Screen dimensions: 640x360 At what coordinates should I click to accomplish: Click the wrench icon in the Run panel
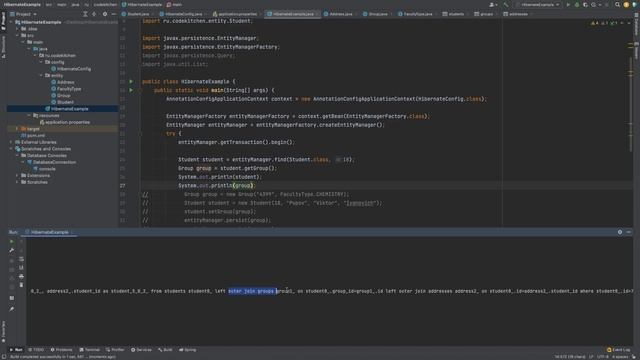(11, 250)
